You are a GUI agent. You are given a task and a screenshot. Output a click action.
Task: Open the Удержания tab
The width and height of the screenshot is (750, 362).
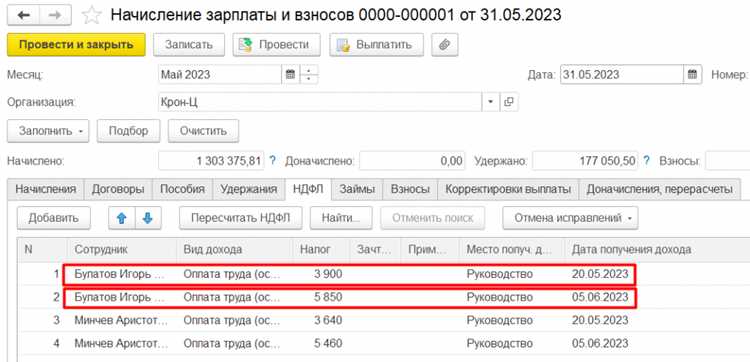point(249,189)
